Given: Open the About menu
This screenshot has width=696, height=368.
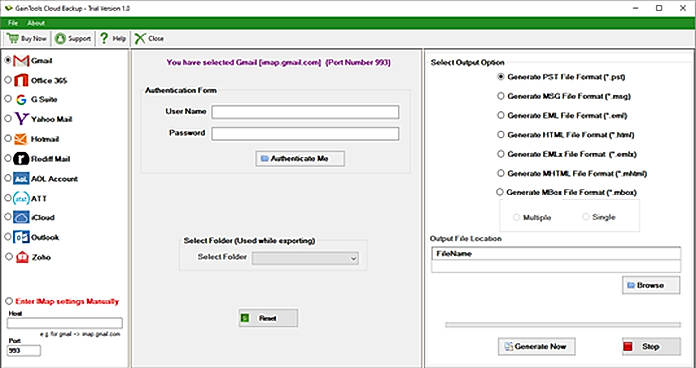Looking at the screenshot, I should point(36,23).
